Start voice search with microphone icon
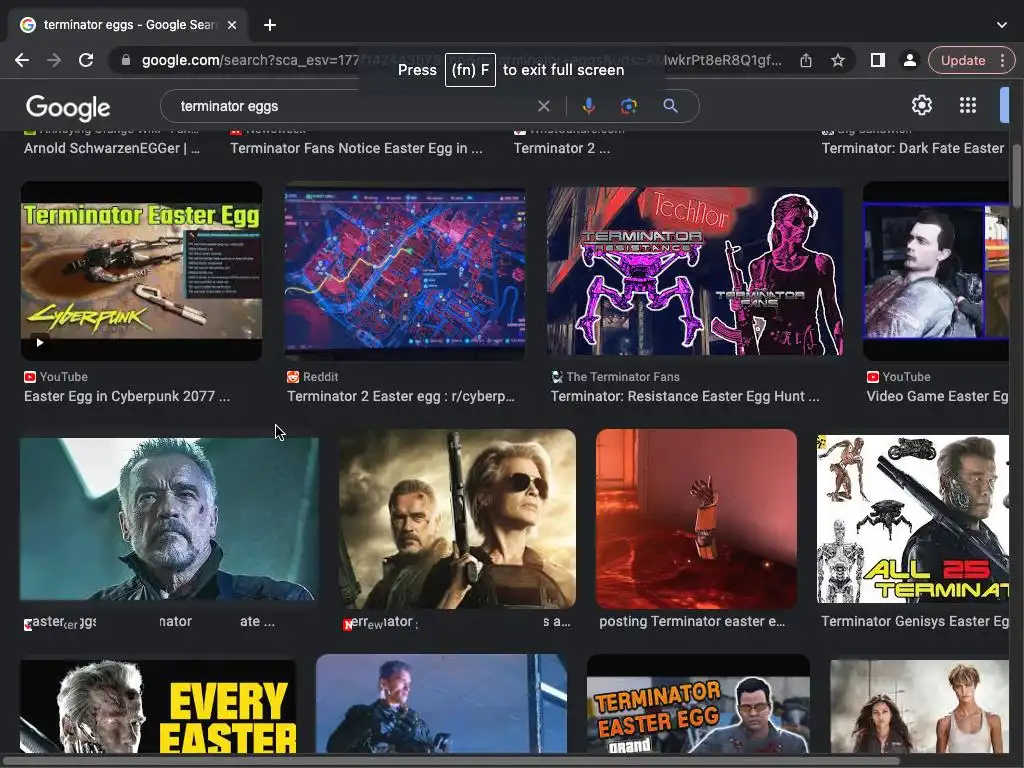Screen dimensions: 1024x768 pos(588,106)
